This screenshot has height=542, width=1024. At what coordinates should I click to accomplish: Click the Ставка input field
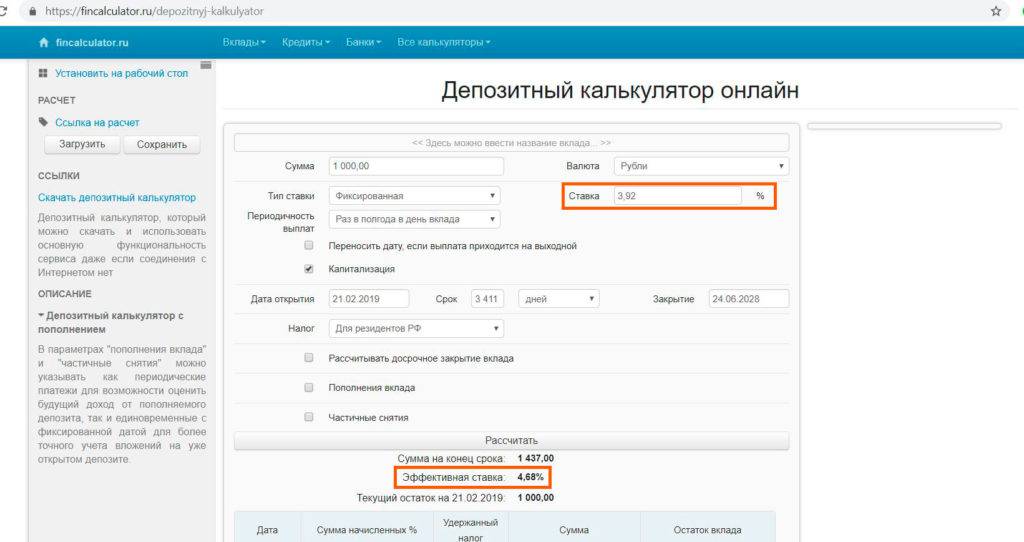pos(676,196)
